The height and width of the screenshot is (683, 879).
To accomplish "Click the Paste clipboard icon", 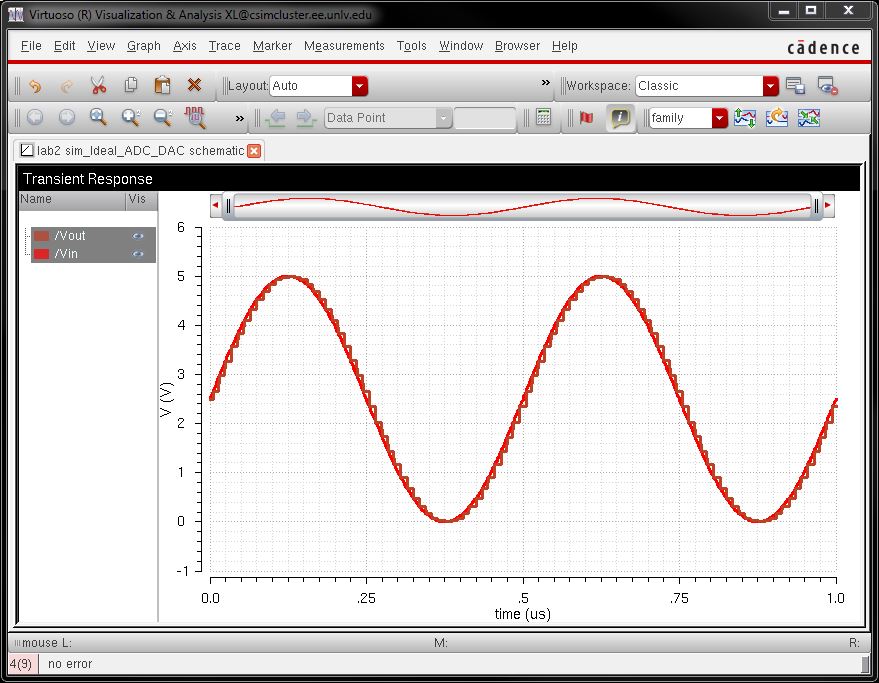I will pos(162,86).
